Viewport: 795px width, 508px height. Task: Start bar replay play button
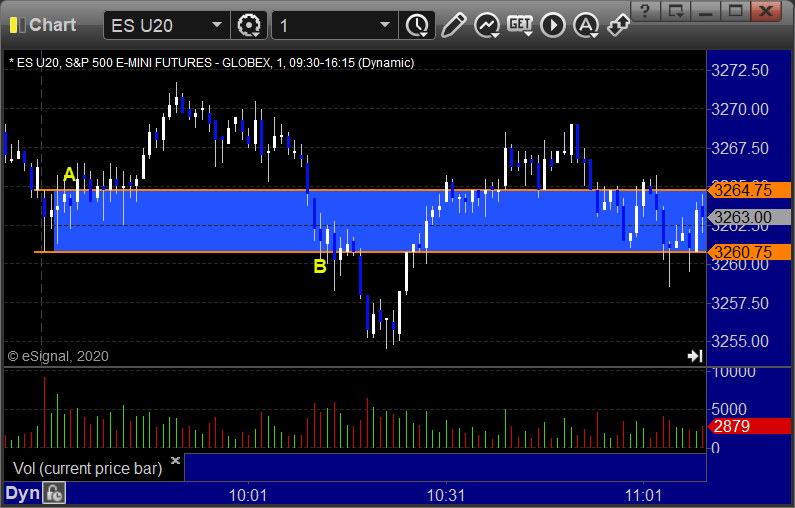point(553,25)
